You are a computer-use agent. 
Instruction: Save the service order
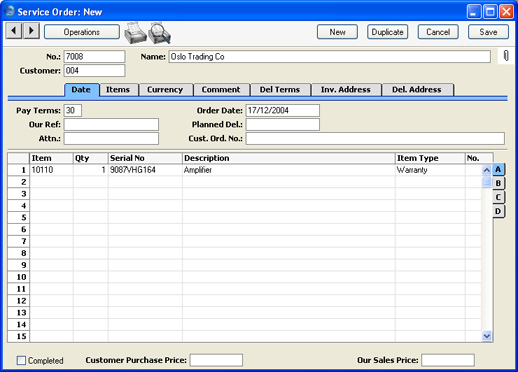coord(488,32)
